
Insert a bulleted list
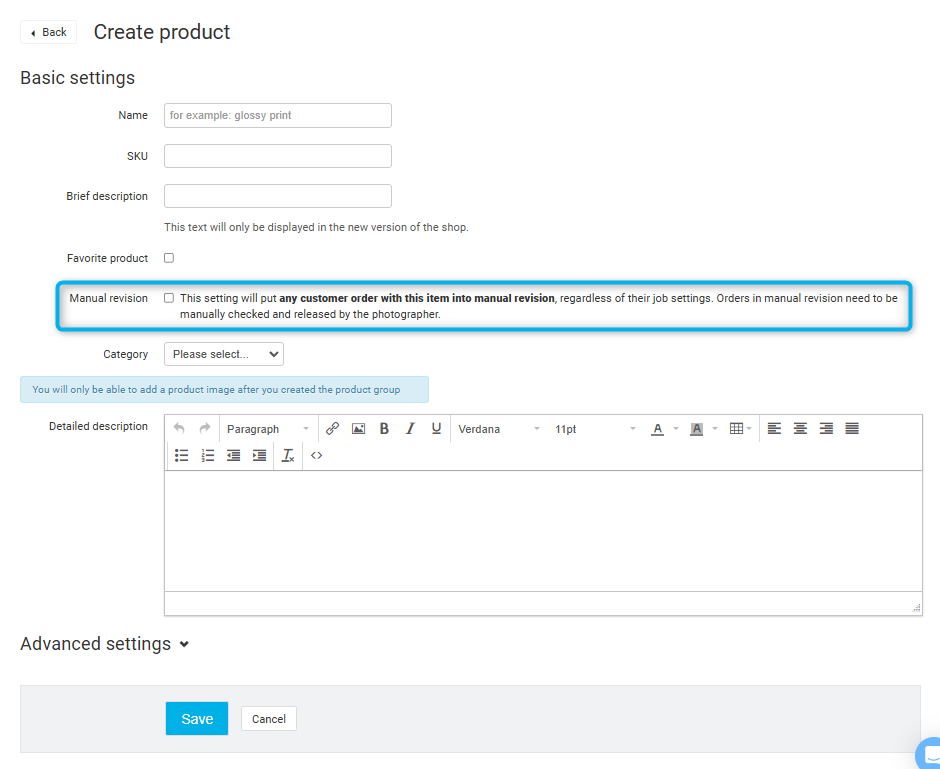182,456
